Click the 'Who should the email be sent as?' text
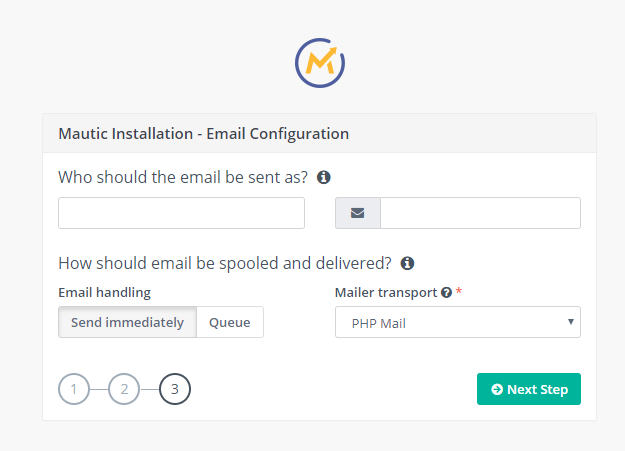The width and height of the screenshot is (625, 451). click(183, 177)
